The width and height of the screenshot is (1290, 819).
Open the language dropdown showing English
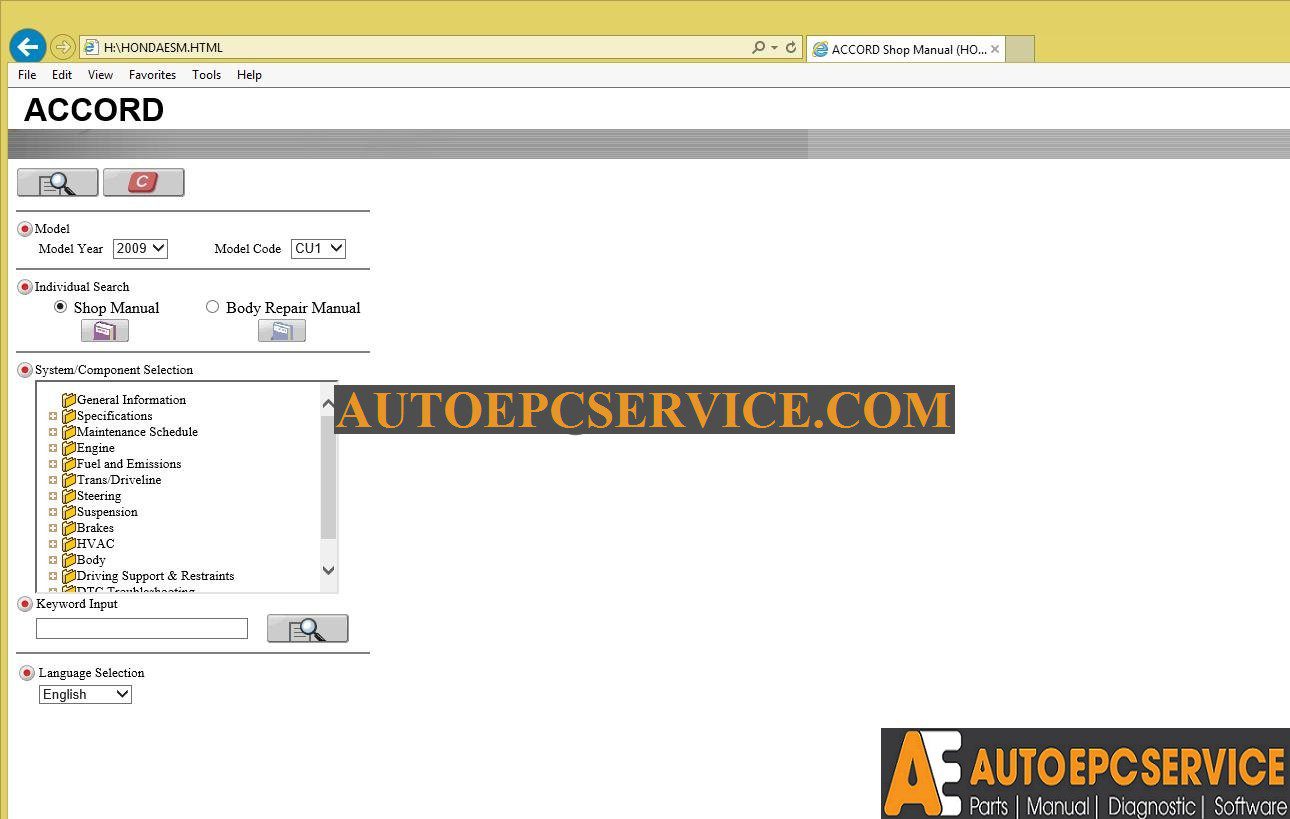pyautogui.click(x=85, y=694)
